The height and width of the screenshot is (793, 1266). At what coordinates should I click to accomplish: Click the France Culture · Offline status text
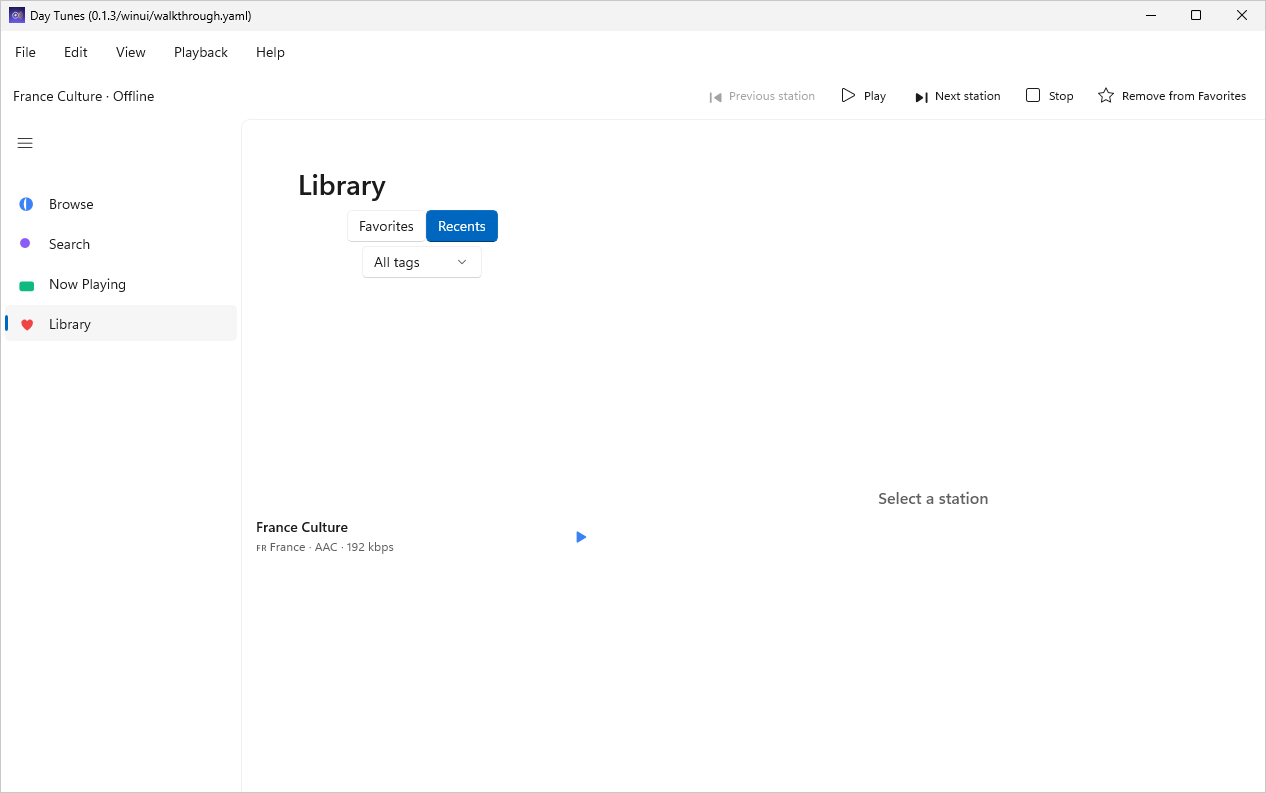coord(84,96)
